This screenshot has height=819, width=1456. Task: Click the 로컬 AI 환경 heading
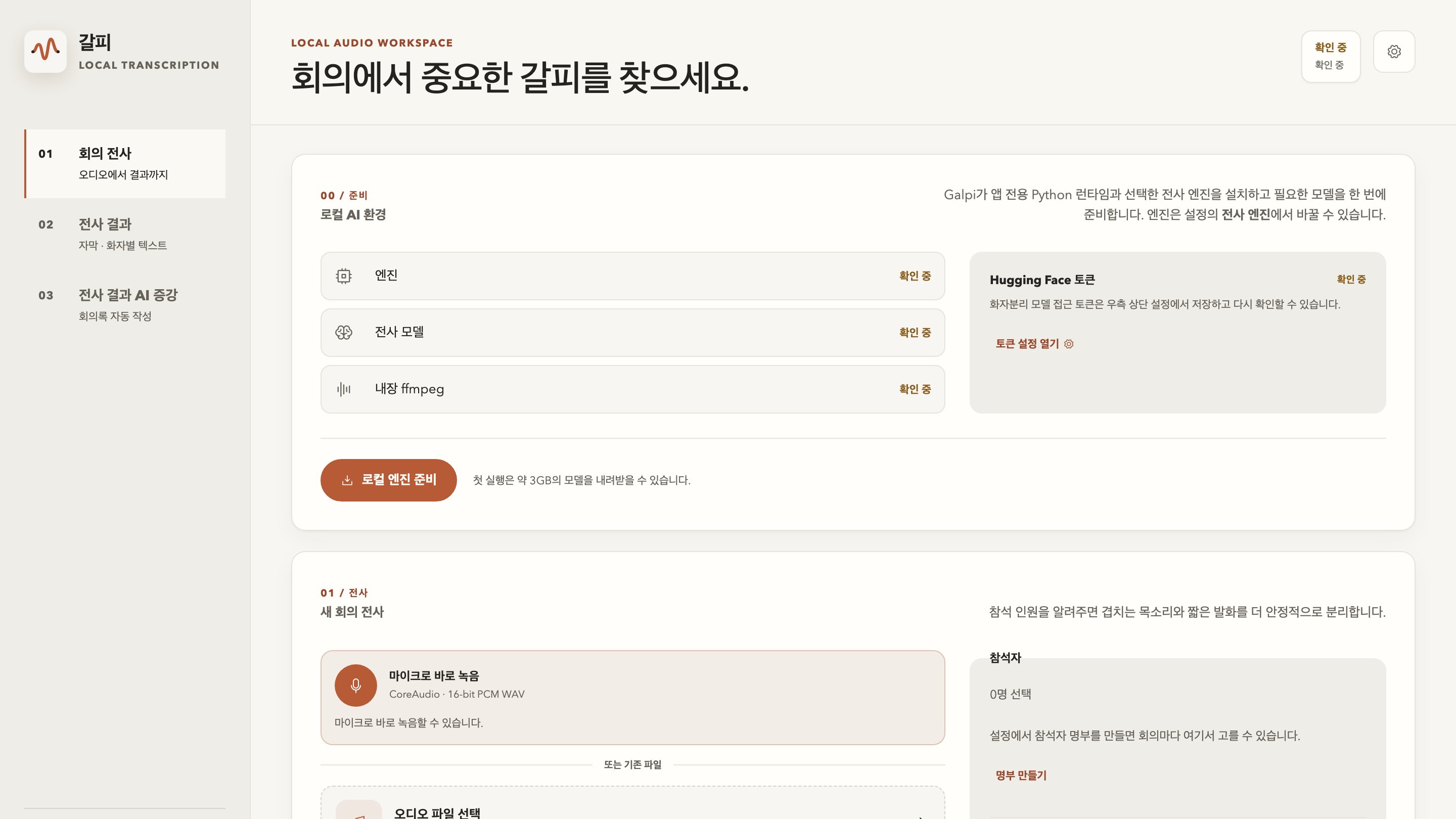(x=353, y=215)
